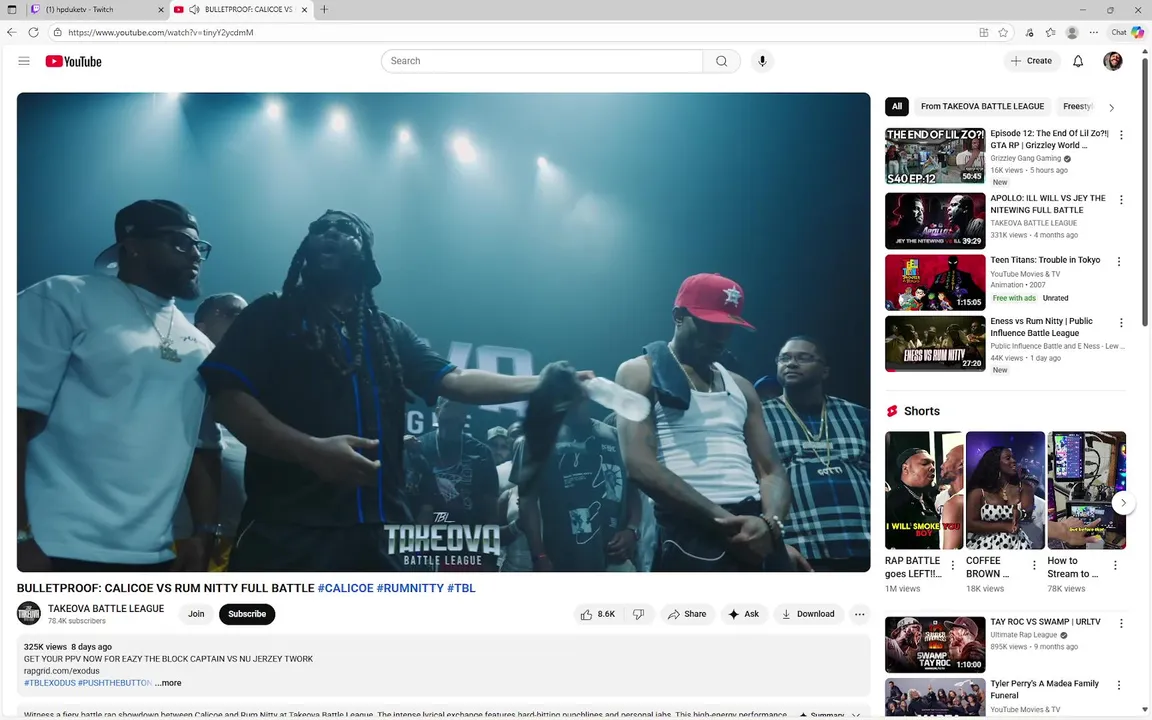Open the notifications bell
Screen dimensions: 1152x720
[x=1078, y=61]
